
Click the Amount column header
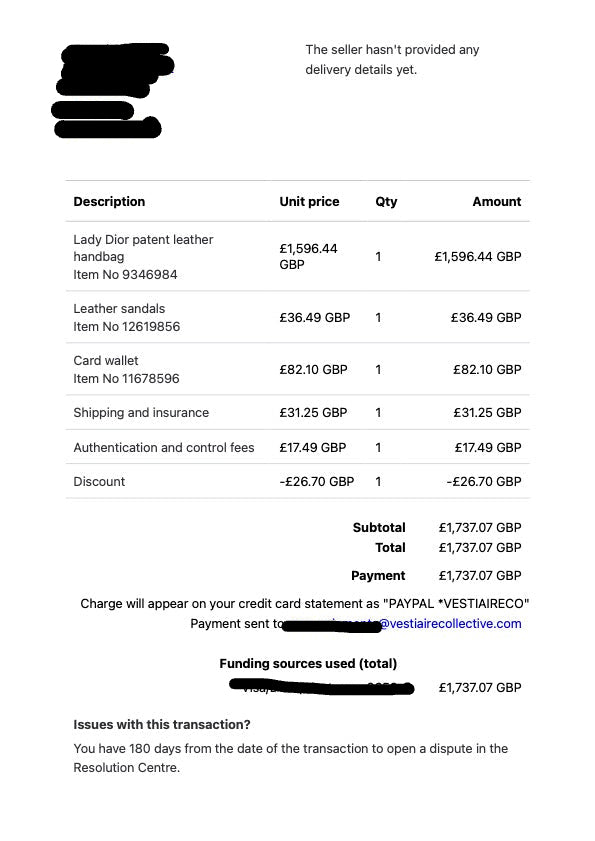pos(497,202)
